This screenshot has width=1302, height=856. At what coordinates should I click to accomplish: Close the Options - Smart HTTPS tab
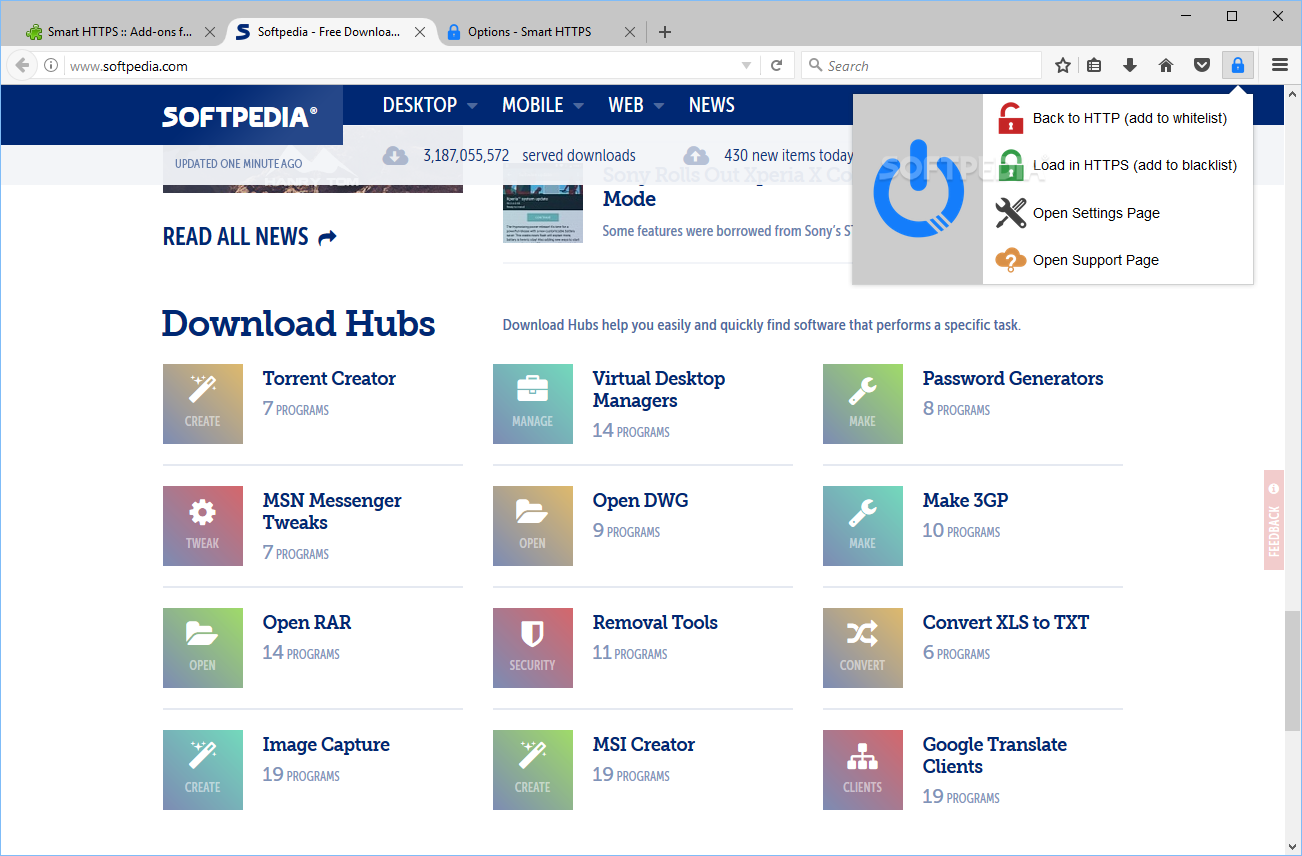(x=629, y=32)
